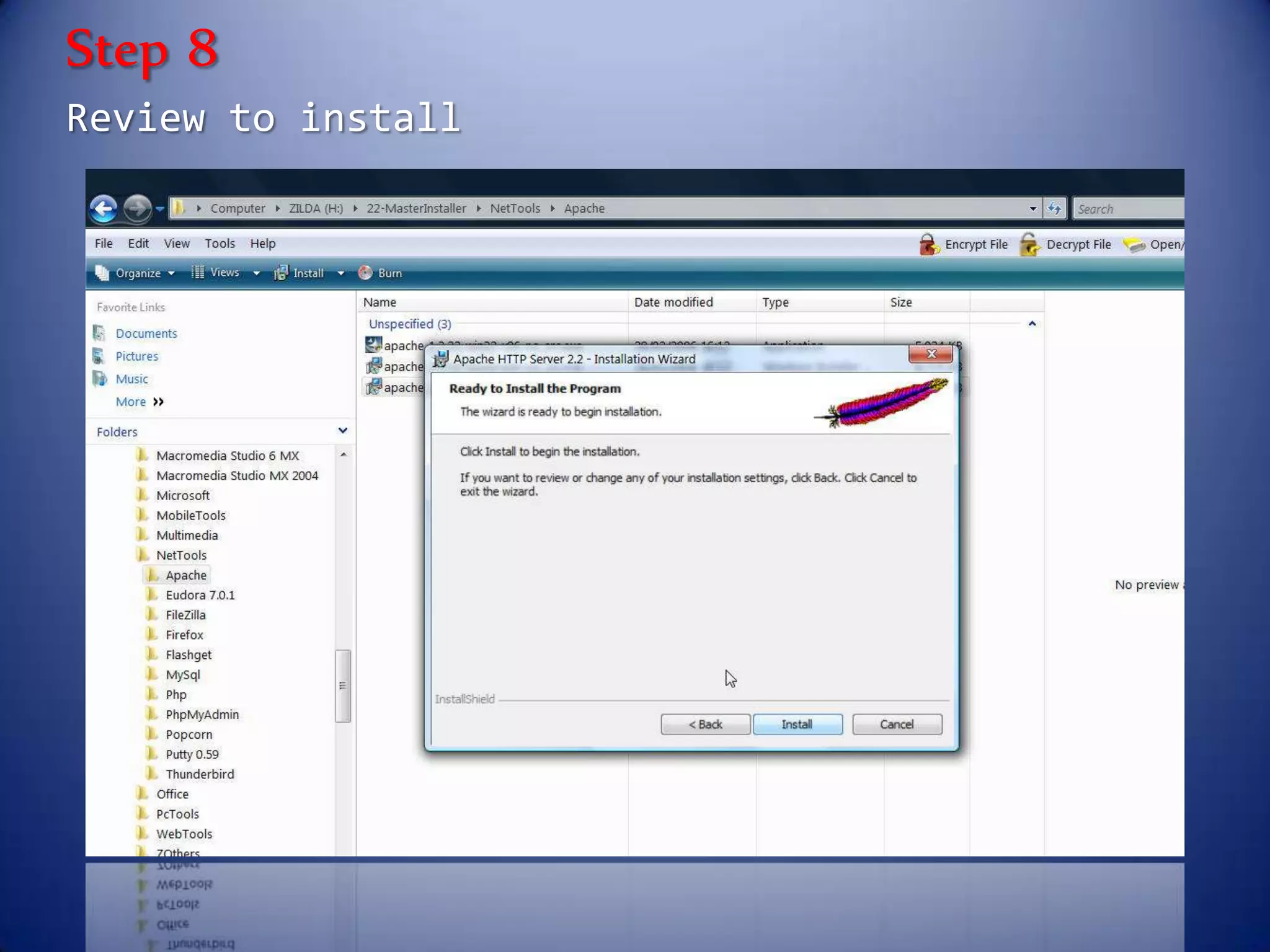This screenshot has height=952, width=1270.
Task: Close the Apache Installation Wizard dialog
Action: 930,354
